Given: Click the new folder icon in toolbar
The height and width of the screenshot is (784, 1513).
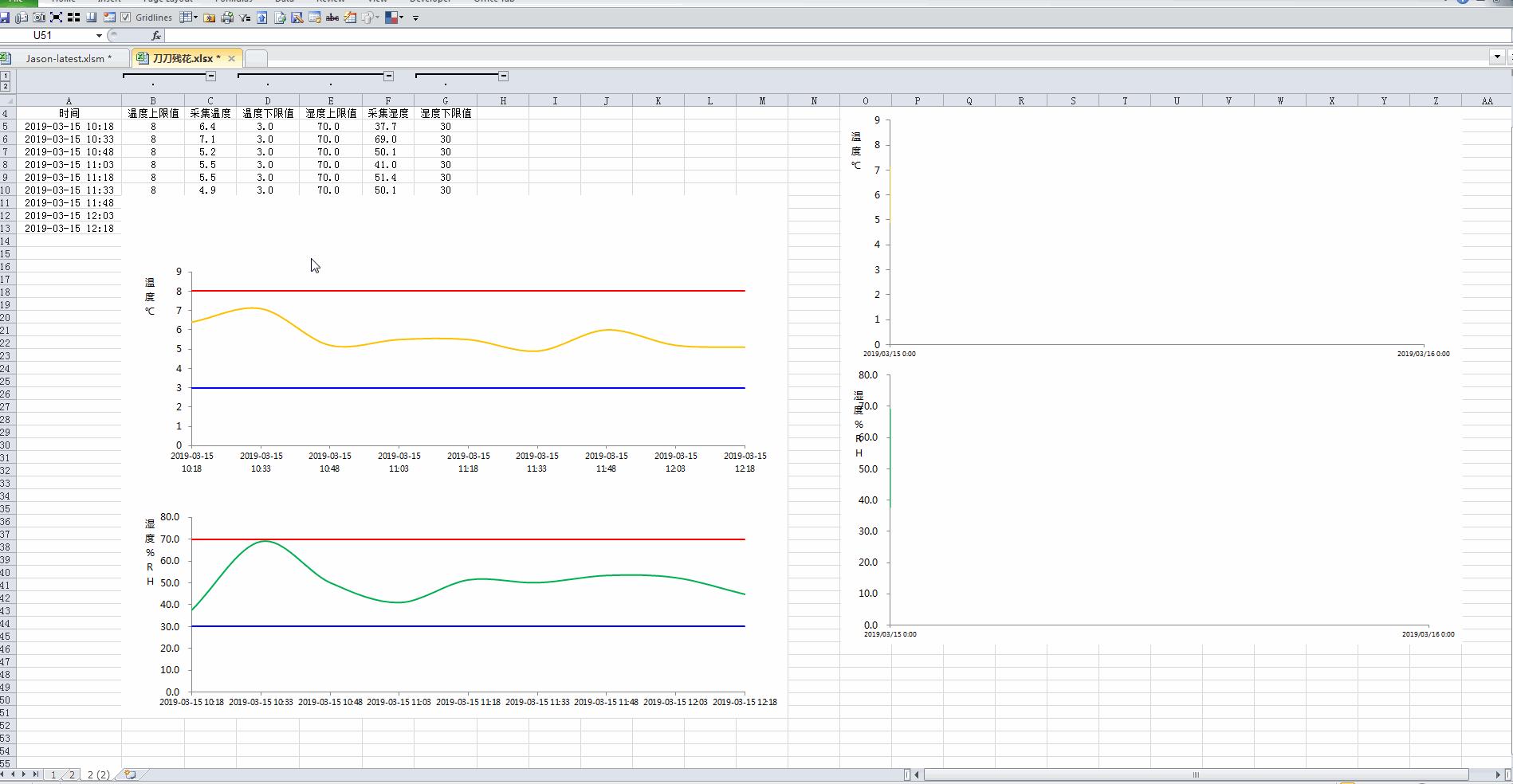Looking at the screenshot, I should point(210,17).
